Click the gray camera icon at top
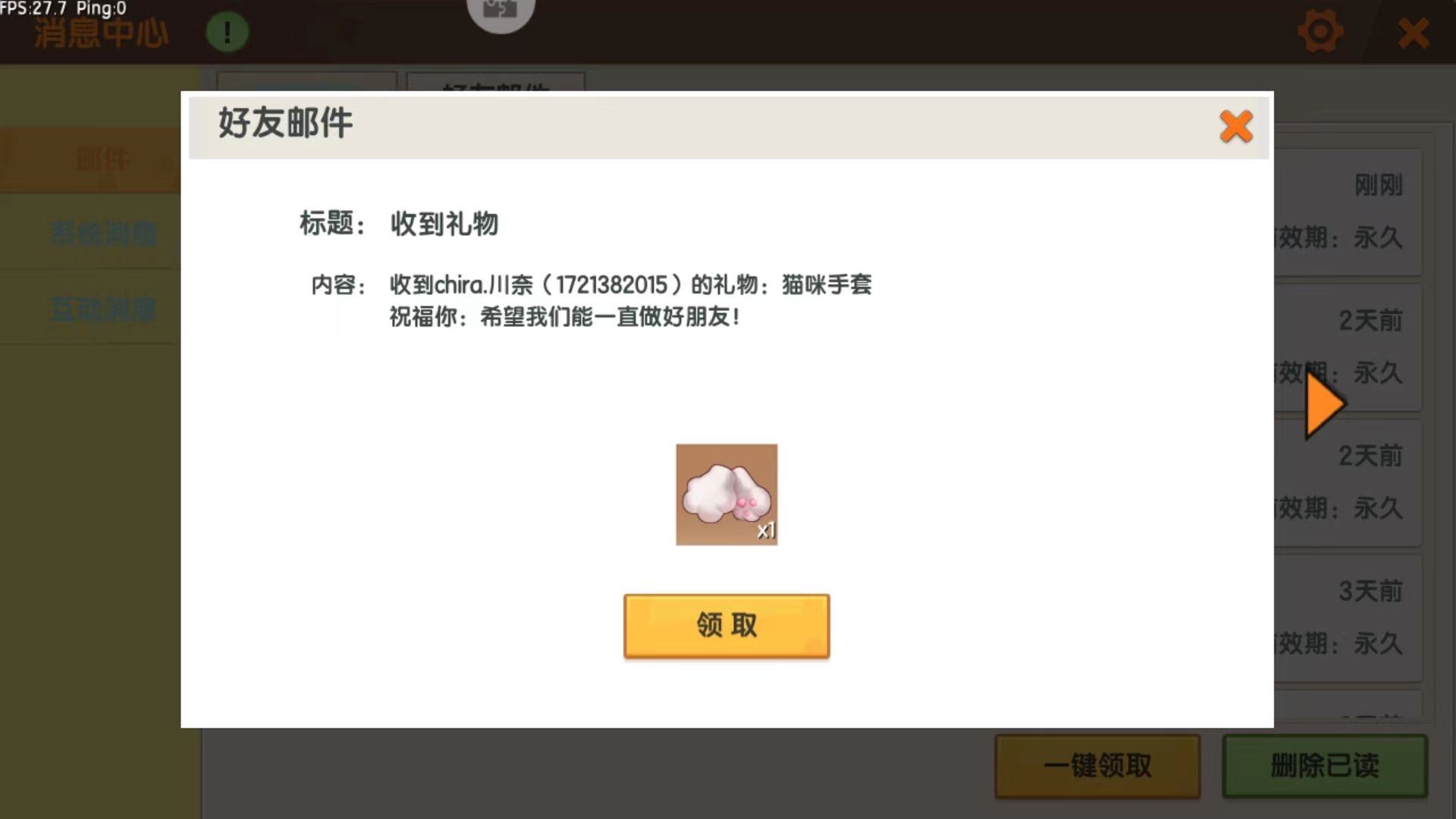Screen dimensions: 1456x819 coord(500,12)
